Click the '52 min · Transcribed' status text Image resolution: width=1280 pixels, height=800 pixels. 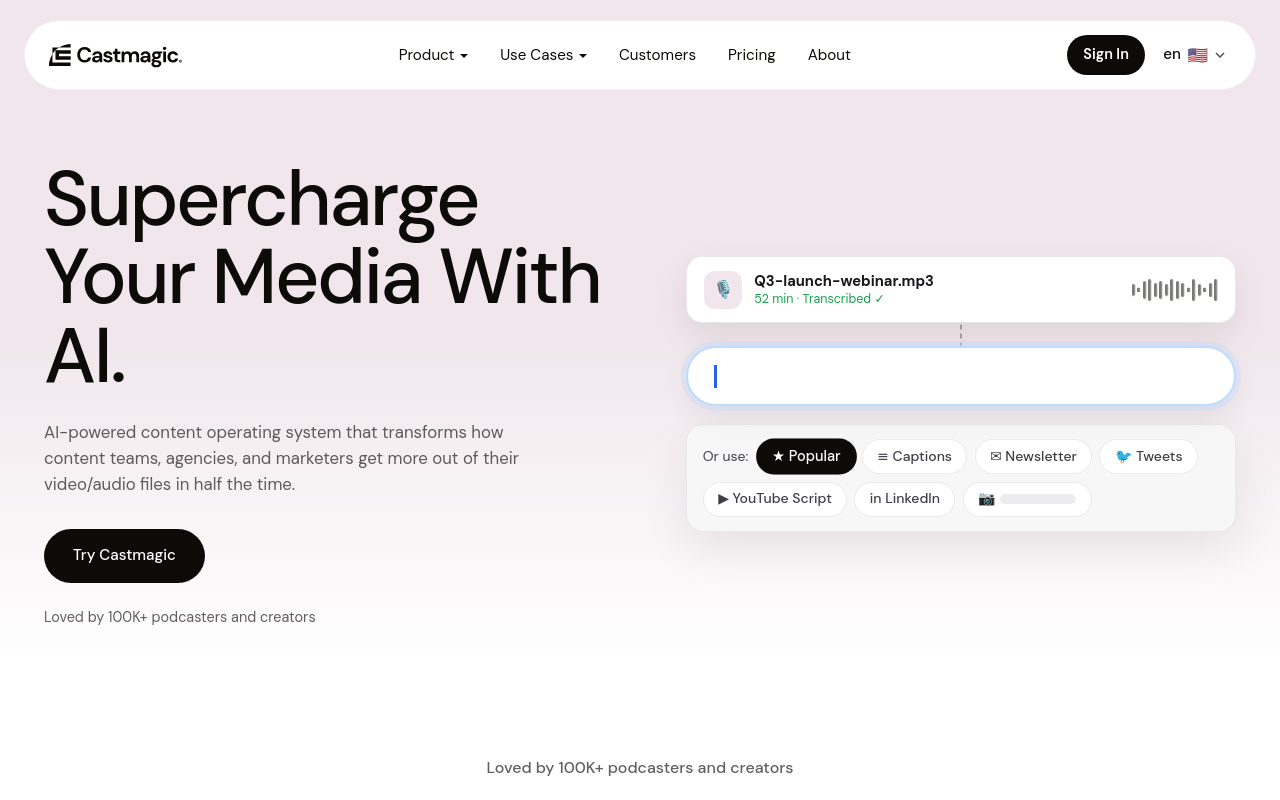click(x=819, y=299)
